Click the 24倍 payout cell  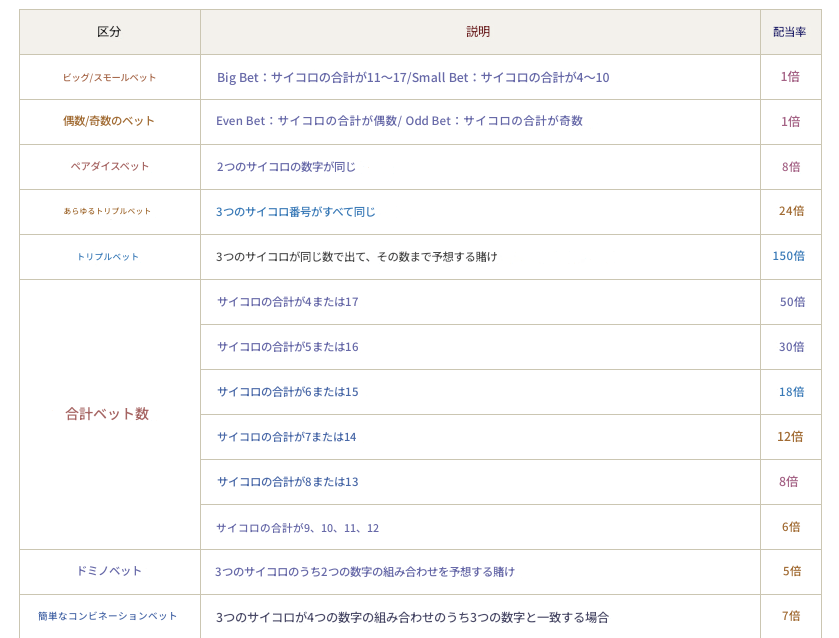click(x=791, y=211)
